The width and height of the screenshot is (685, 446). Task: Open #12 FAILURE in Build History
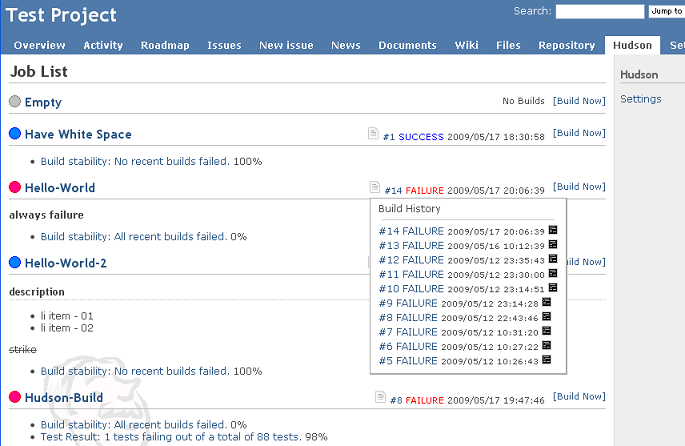pos(411,260)
